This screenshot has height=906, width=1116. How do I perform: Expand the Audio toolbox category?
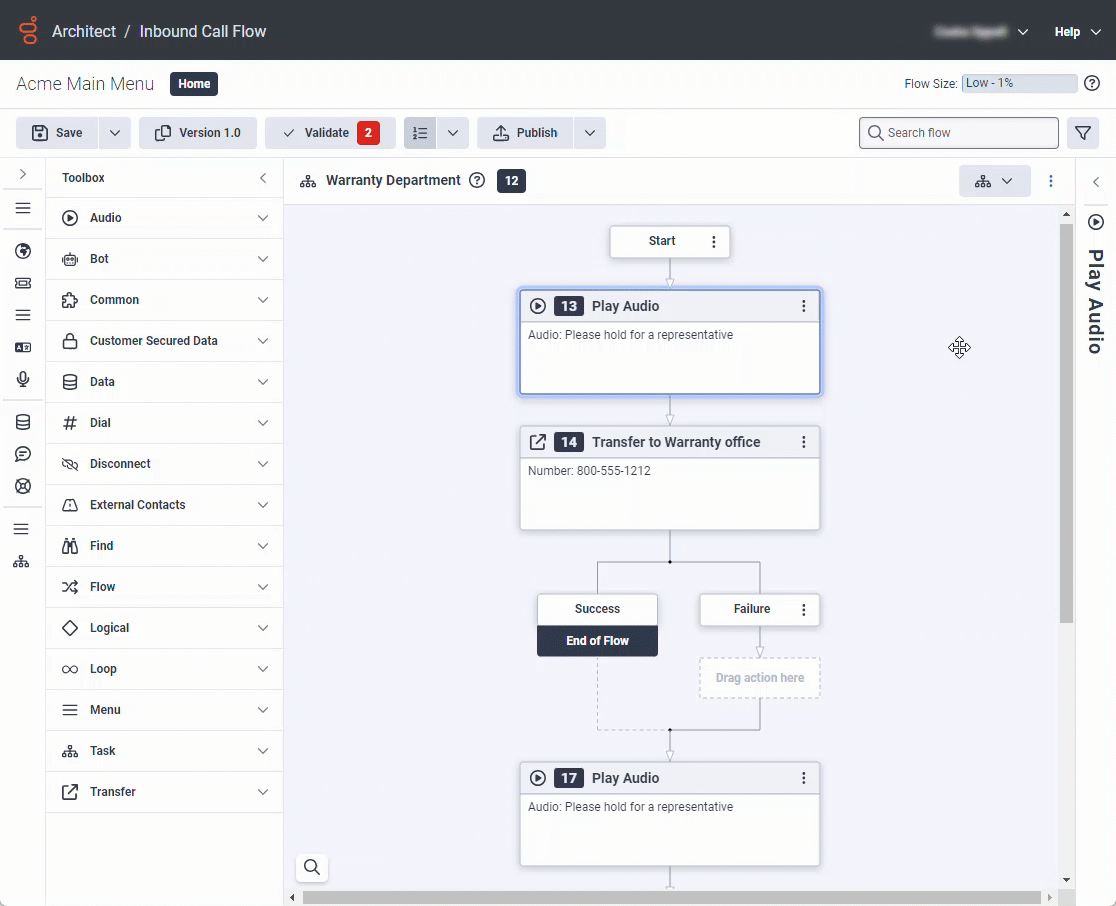click(164, 218)
